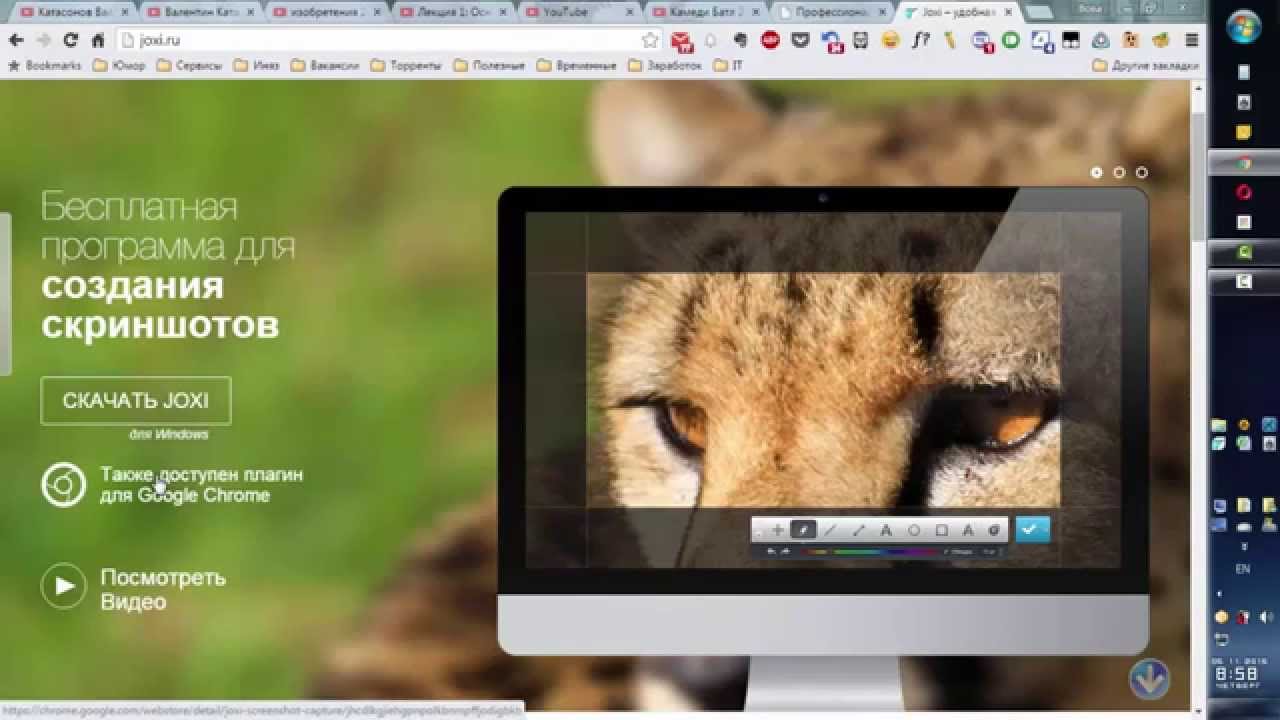This screenshot has width=1280, height=720.
Task: Open the Временные bookmarks folder
Action: [x=577, y=66]
